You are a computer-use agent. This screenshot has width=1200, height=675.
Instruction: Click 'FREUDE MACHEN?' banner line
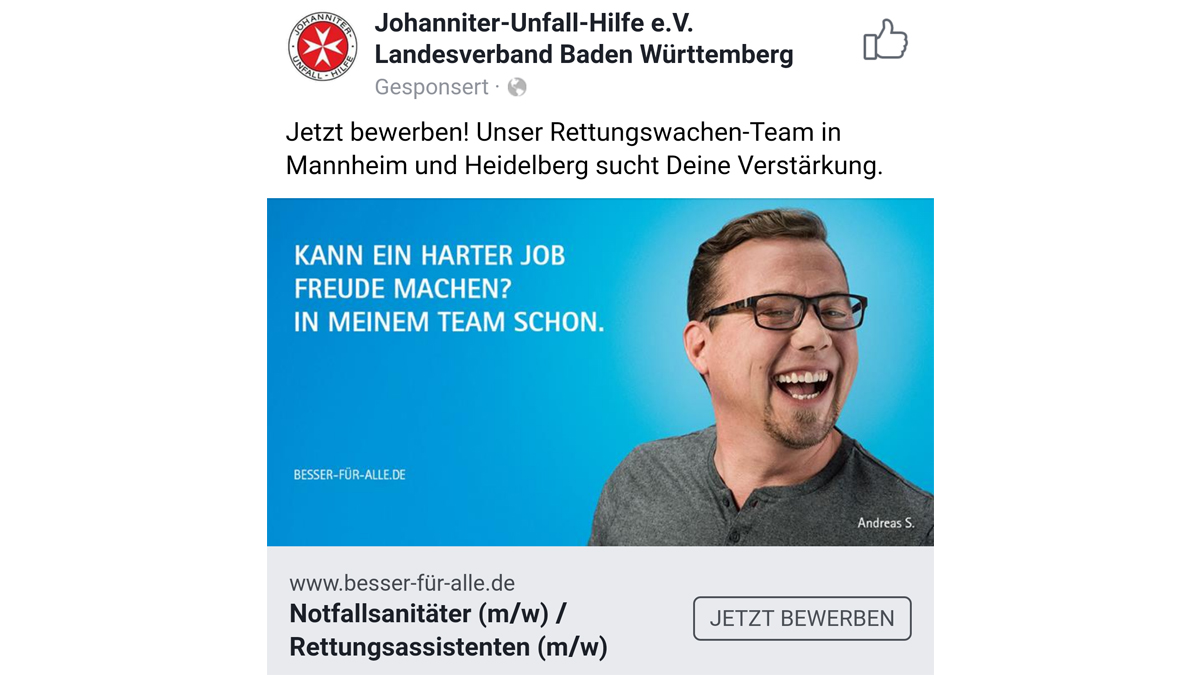click(403, 289)
